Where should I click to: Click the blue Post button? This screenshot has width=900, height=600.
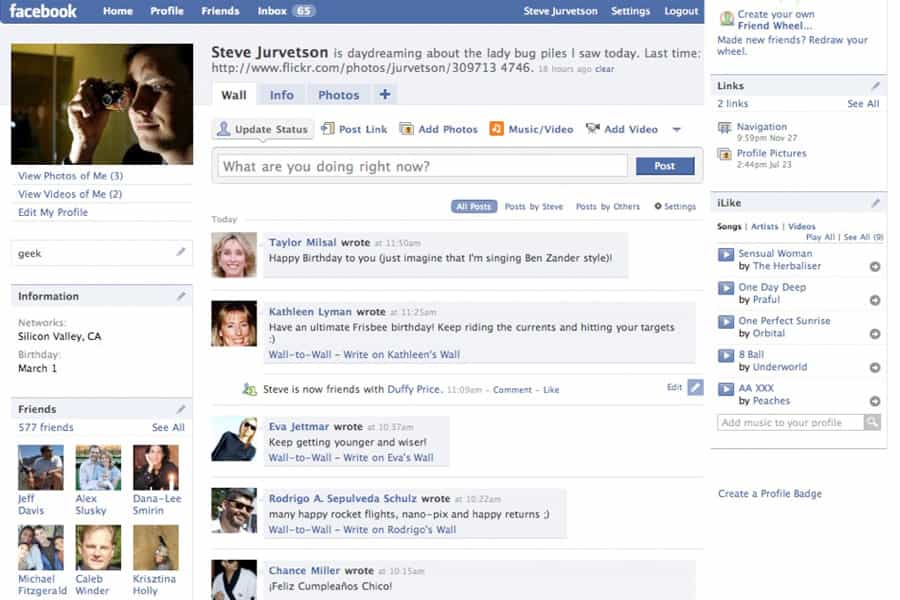[665, 166]
